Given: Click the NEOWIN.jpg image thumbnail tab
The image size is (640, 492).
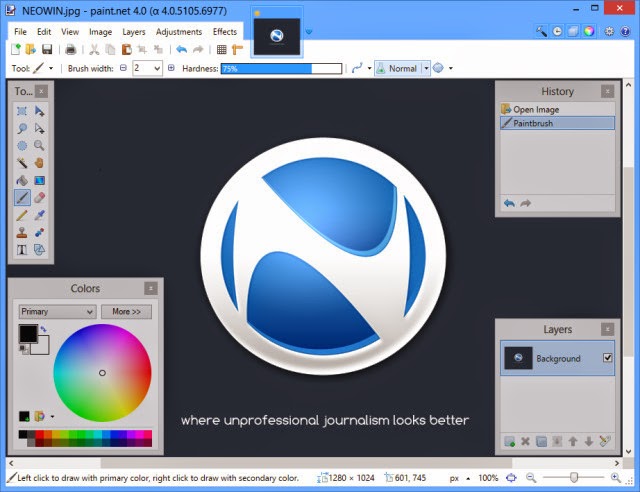Looking at the screenshot, I should click(277, 36).
